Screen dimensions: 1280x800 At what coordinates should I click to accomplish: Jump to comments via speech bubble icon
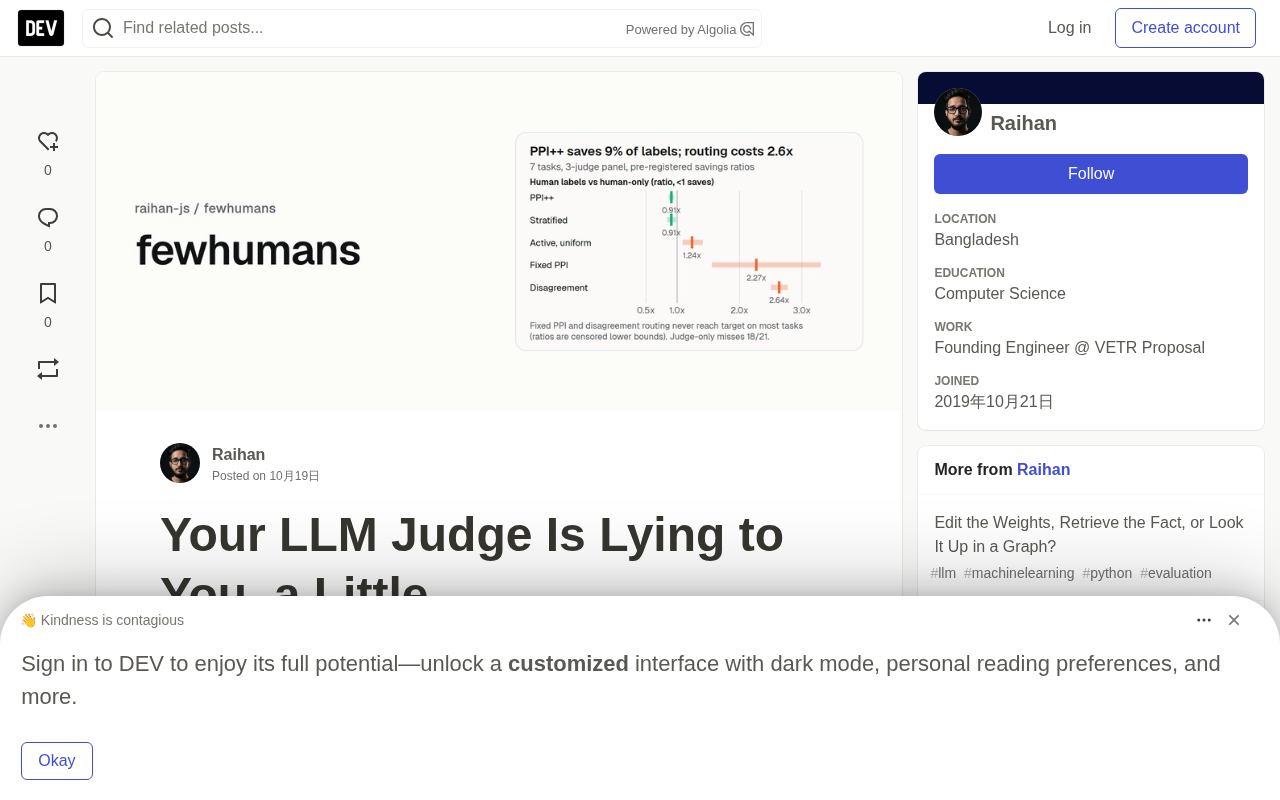tap(48, 218)
